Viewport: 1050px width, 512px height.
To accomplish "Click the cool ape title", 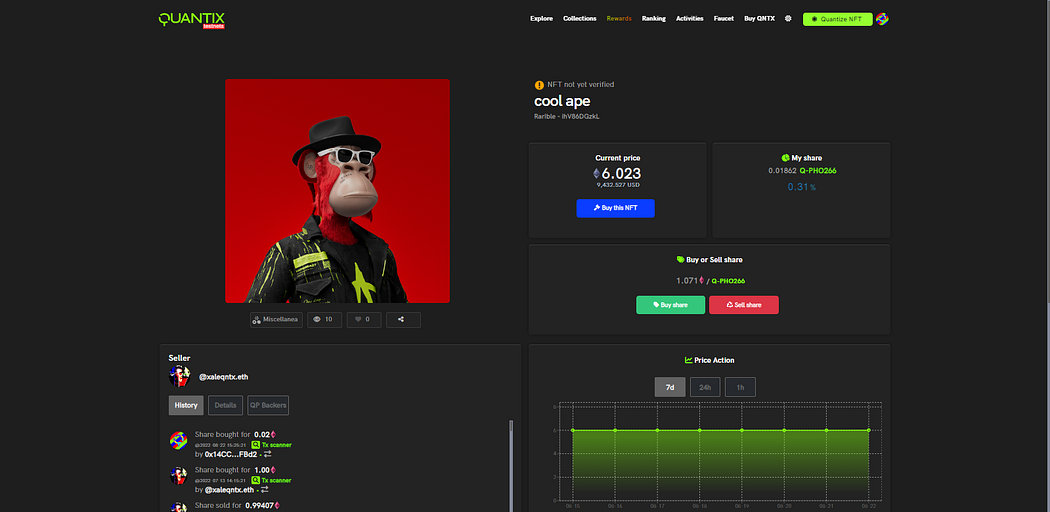I will (562, 101).
